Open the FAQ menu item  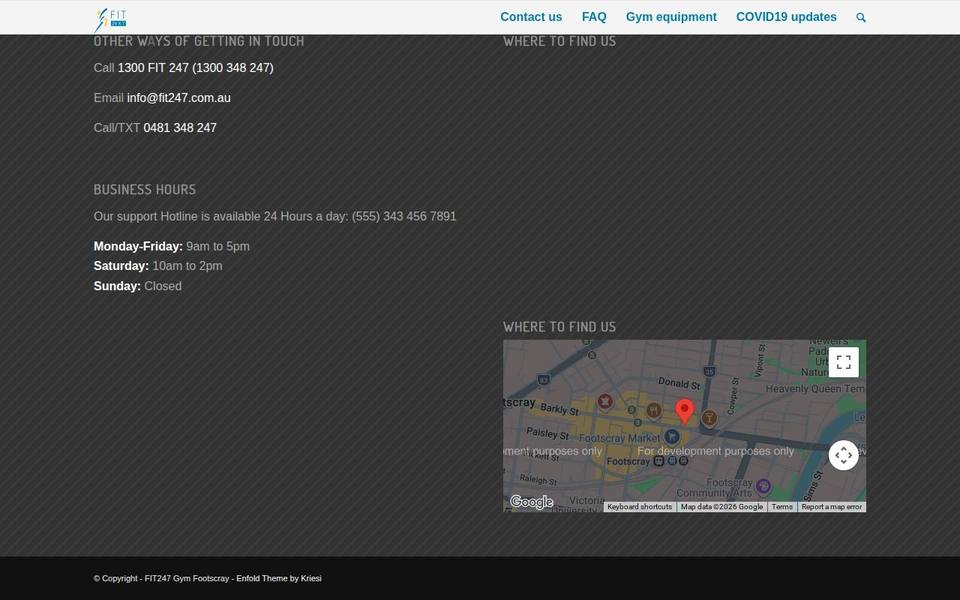click(594, 17)
